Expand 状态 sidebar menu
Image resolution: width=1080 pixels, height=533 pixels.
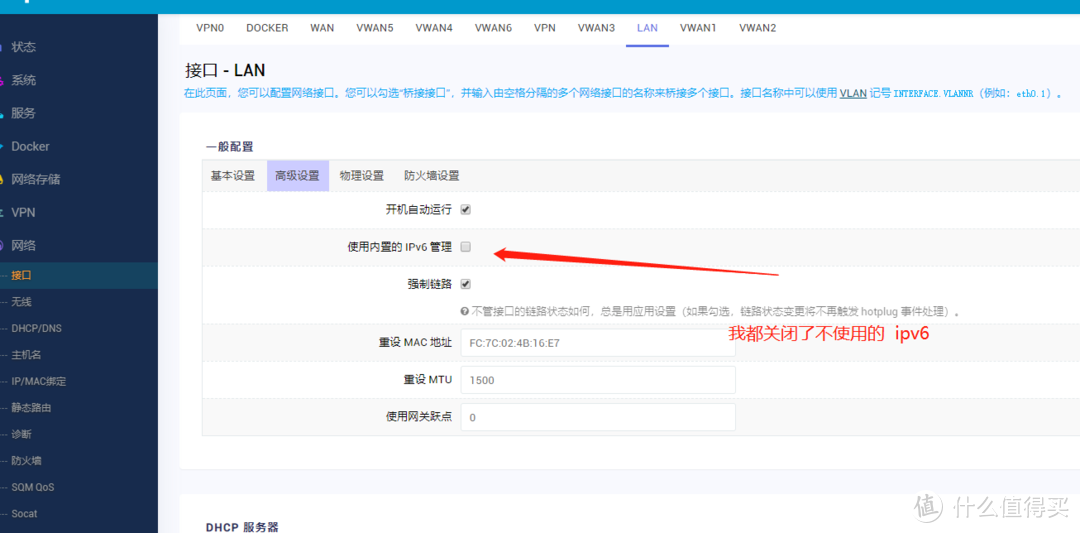[x=23, y=48]
